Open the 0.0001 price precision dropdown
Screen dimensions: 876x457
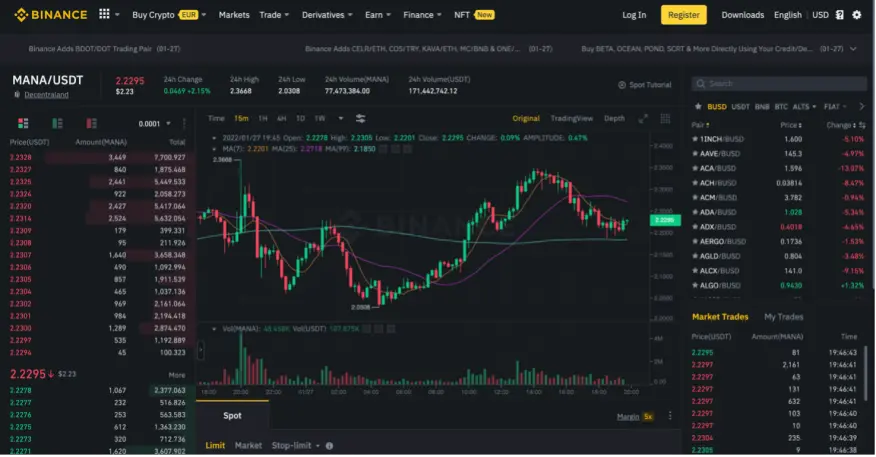155,124
